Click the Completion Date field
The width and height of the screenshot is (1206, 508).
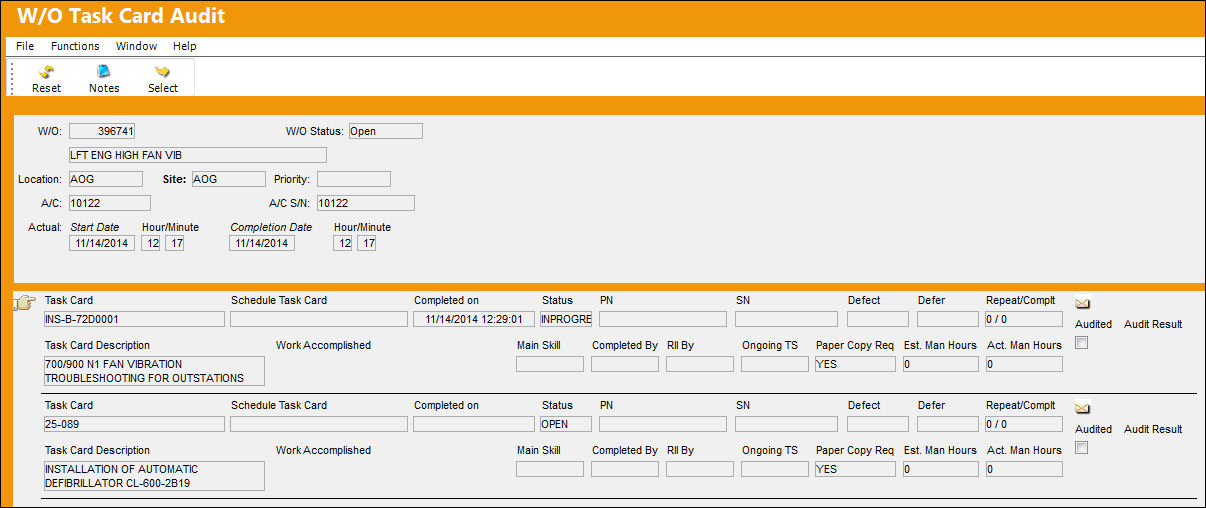coord(262,243)
